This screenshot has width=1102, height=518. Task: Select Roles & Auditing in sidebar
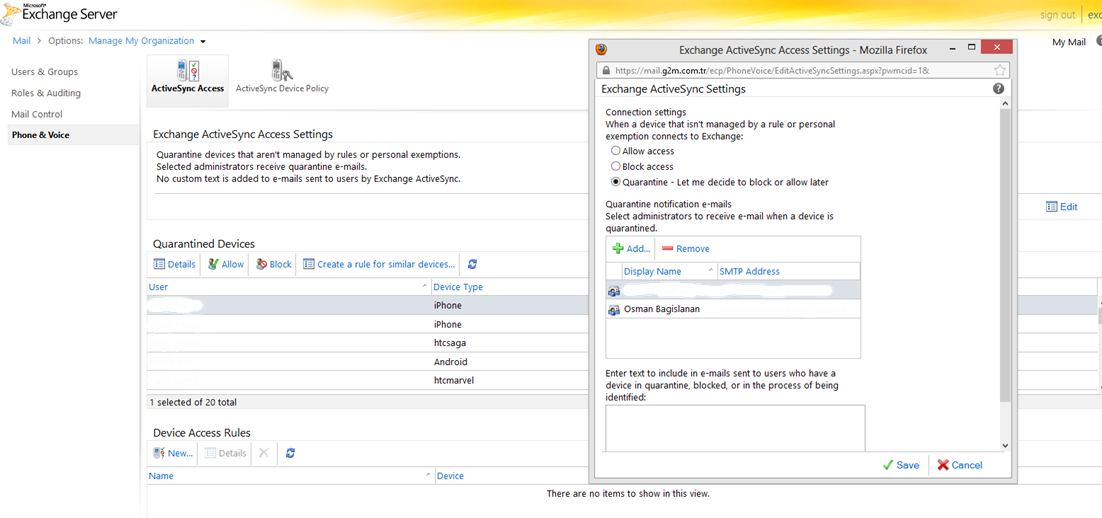(x=46, y=93)
